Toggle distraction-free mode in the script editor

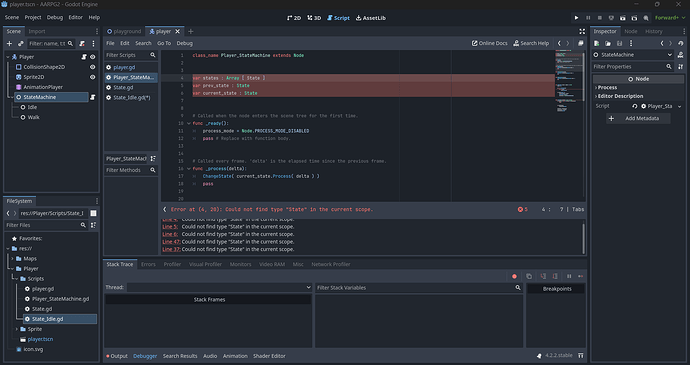coord(582,31)
